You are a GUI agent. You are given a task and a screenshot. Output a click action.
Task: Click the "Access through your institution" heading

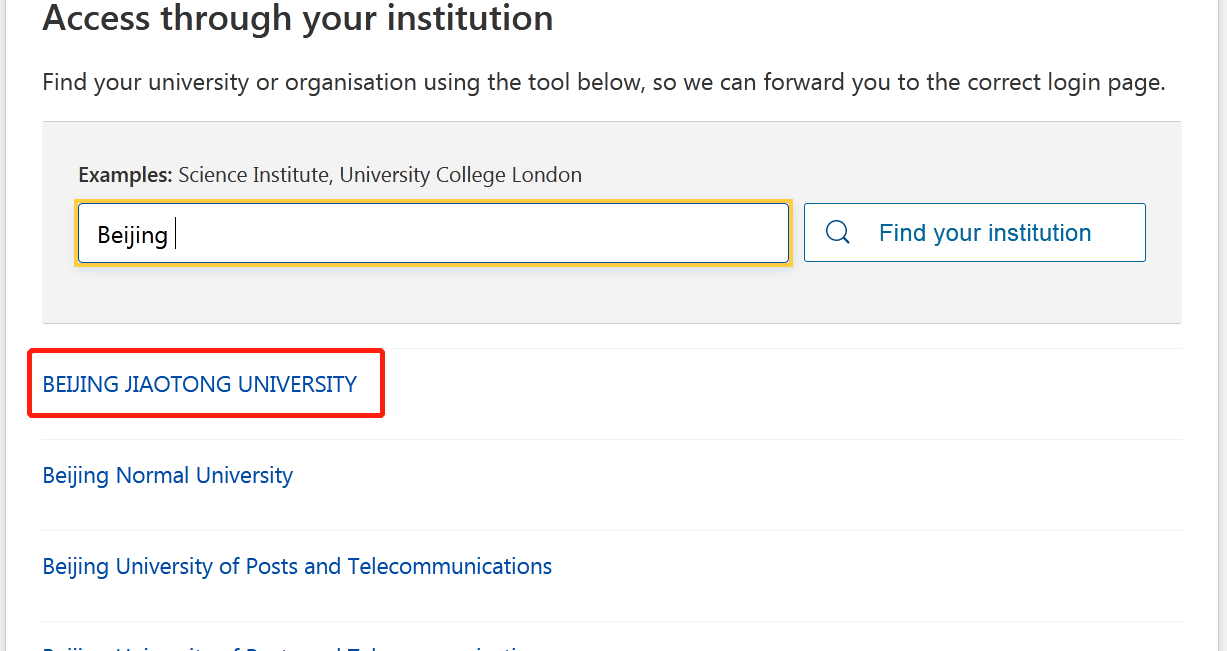click(298, 18)
